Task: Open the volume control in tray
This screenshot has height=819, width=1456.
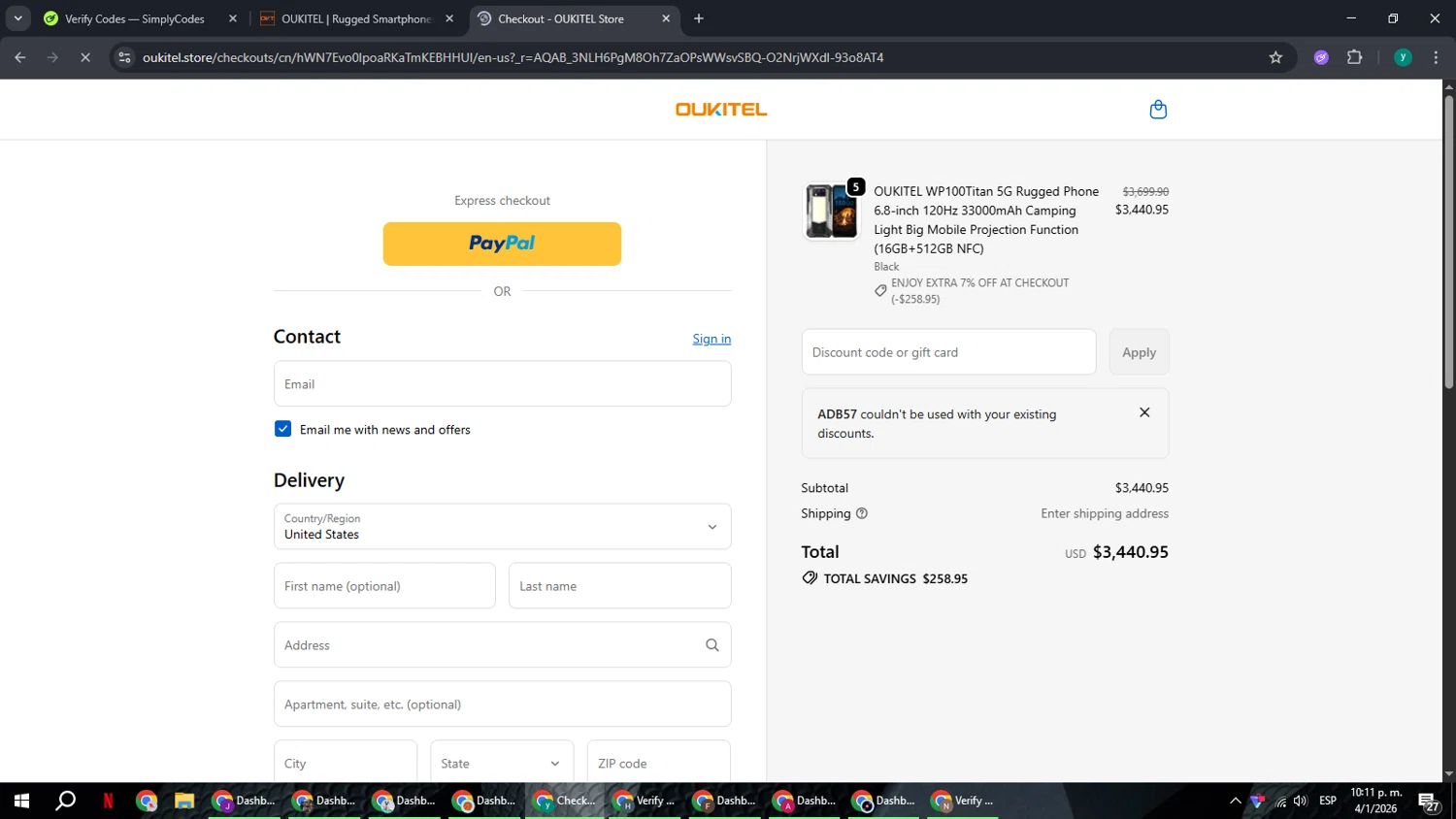Action: coord(1300,801)
